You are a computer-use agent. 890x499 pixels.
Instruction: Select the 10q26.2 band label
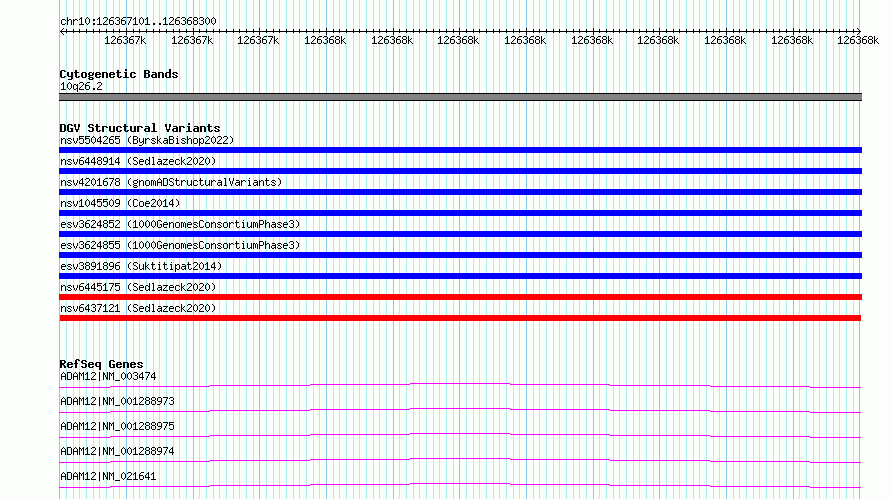81,86
